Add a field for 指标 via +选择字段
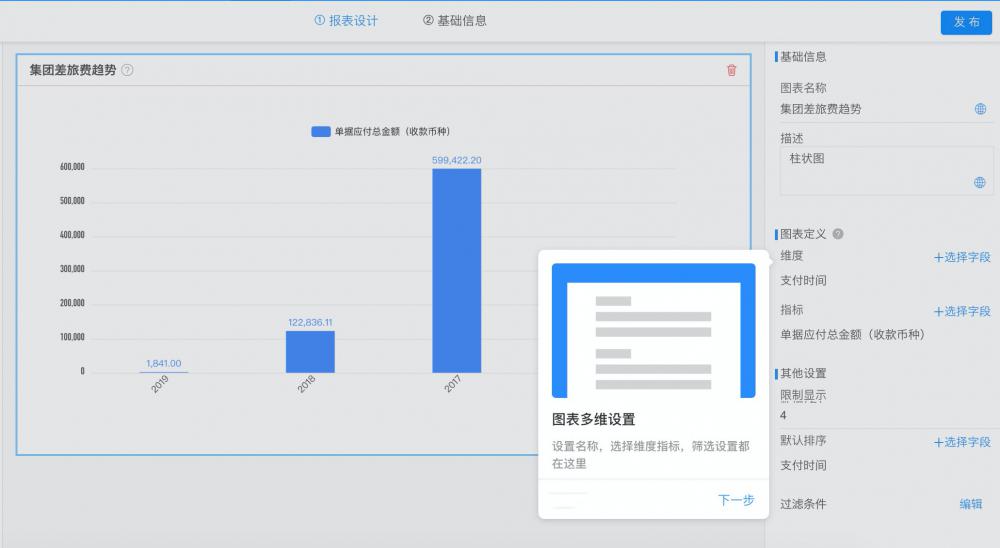The width and height of the screenshot is (1000, 548). click(x=962, y=311)
